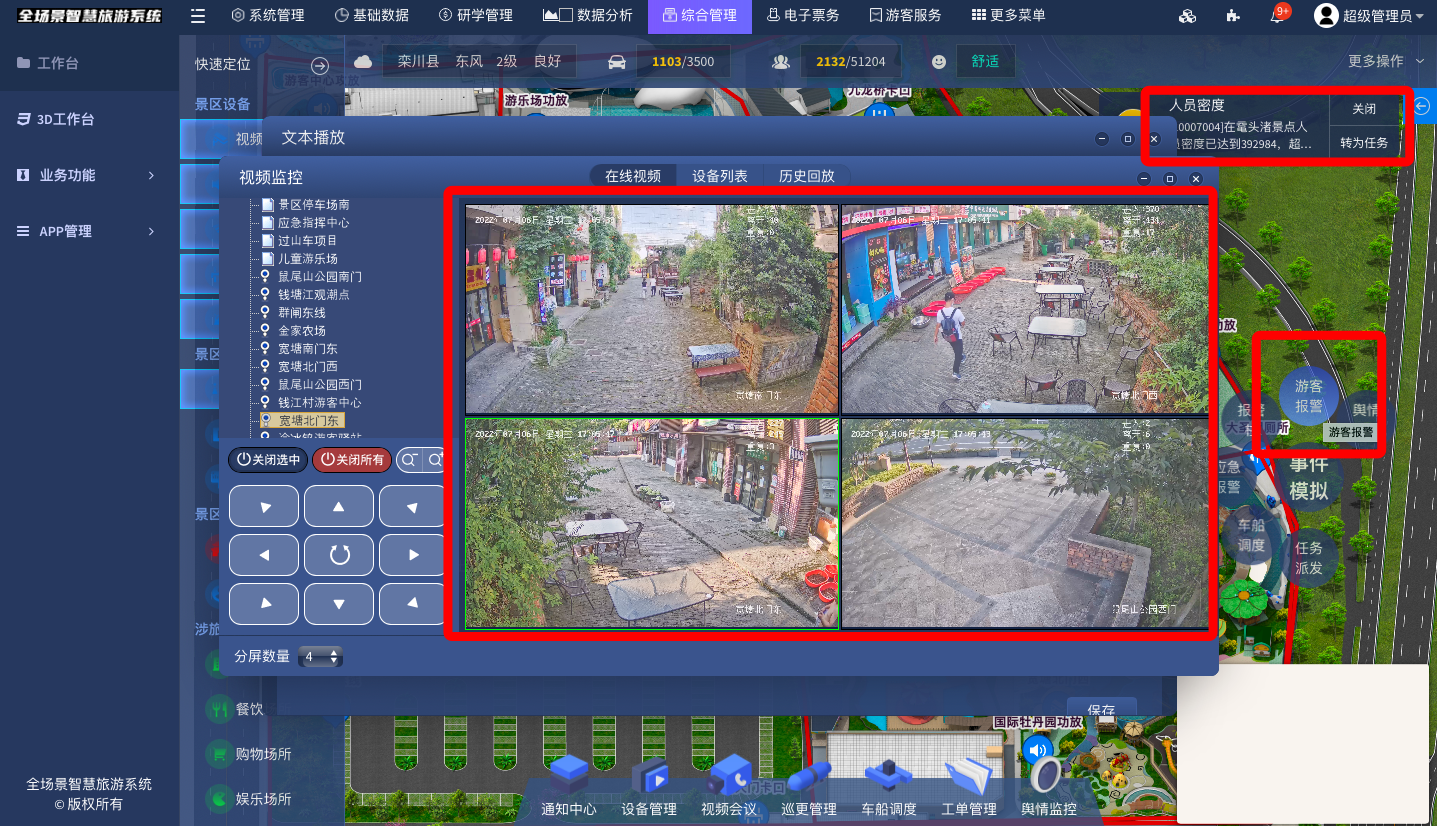Switch to the 在线视频 tab
Screen dimensions: 1437x826
click(x=633, y=176)
